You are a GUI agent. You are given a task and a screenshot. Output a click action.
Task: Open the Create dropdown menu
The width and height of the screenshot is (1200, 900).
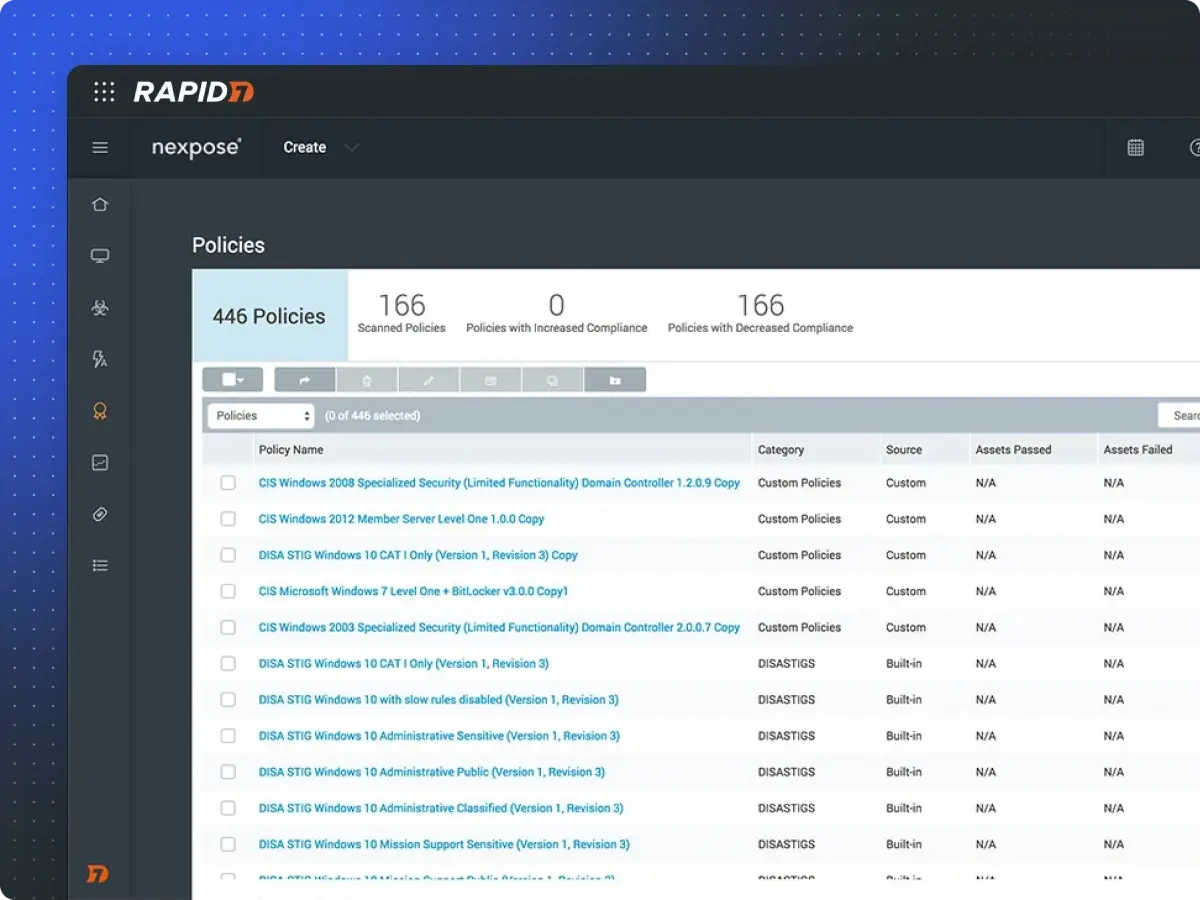coord(320,147)
